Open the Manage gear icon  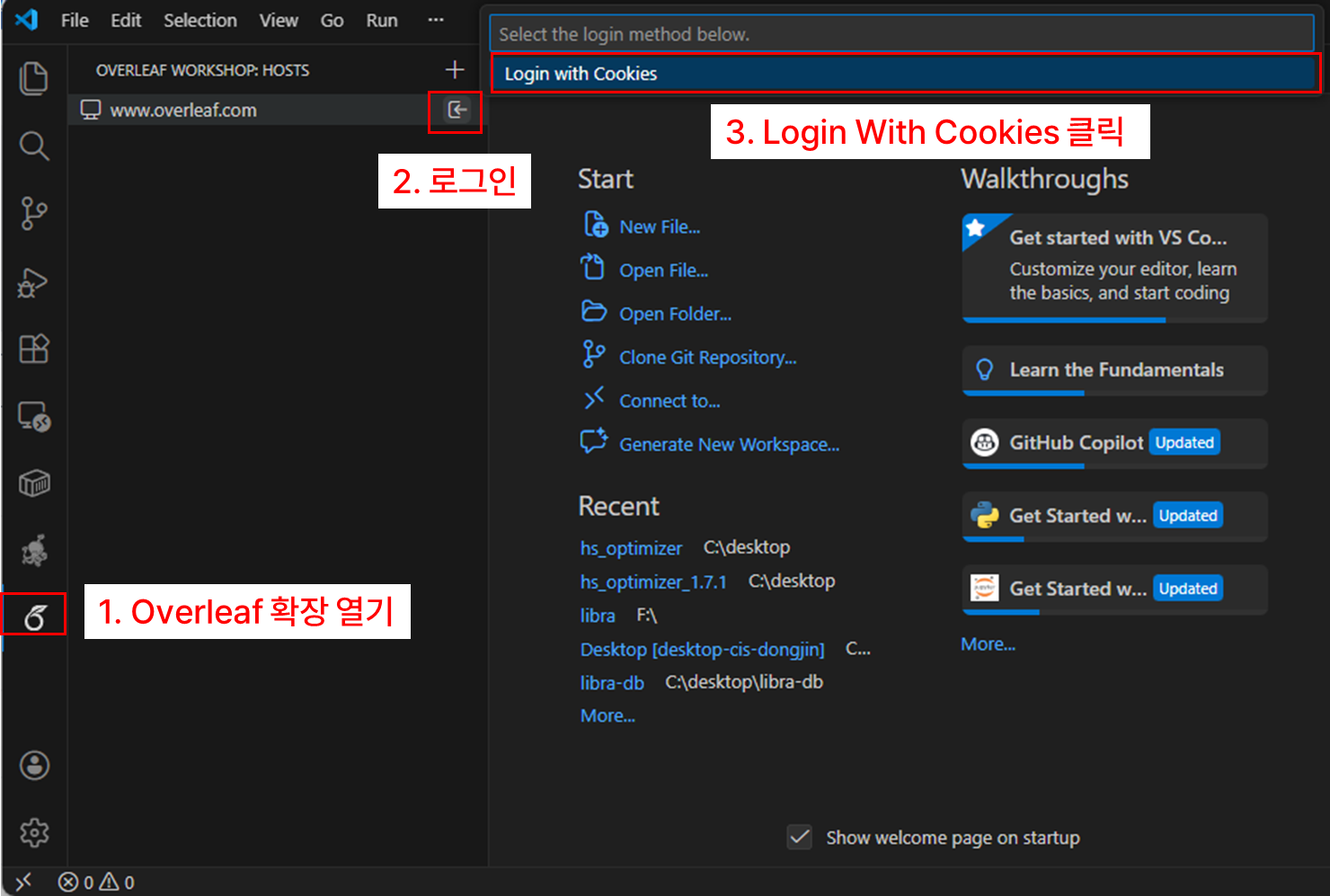tap(34, 833)
